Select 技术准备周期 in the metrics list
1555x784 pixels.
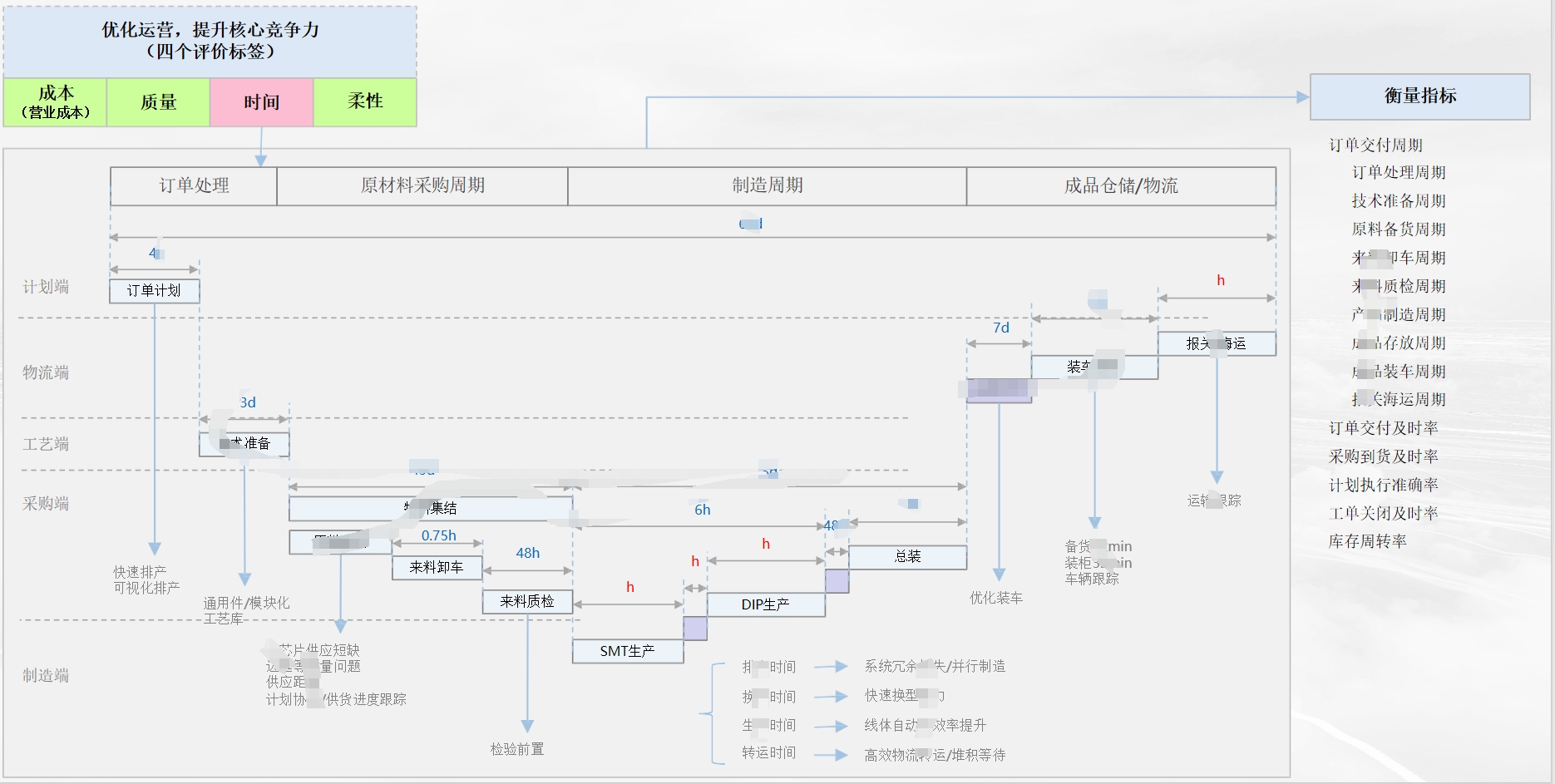[1399, 200]
